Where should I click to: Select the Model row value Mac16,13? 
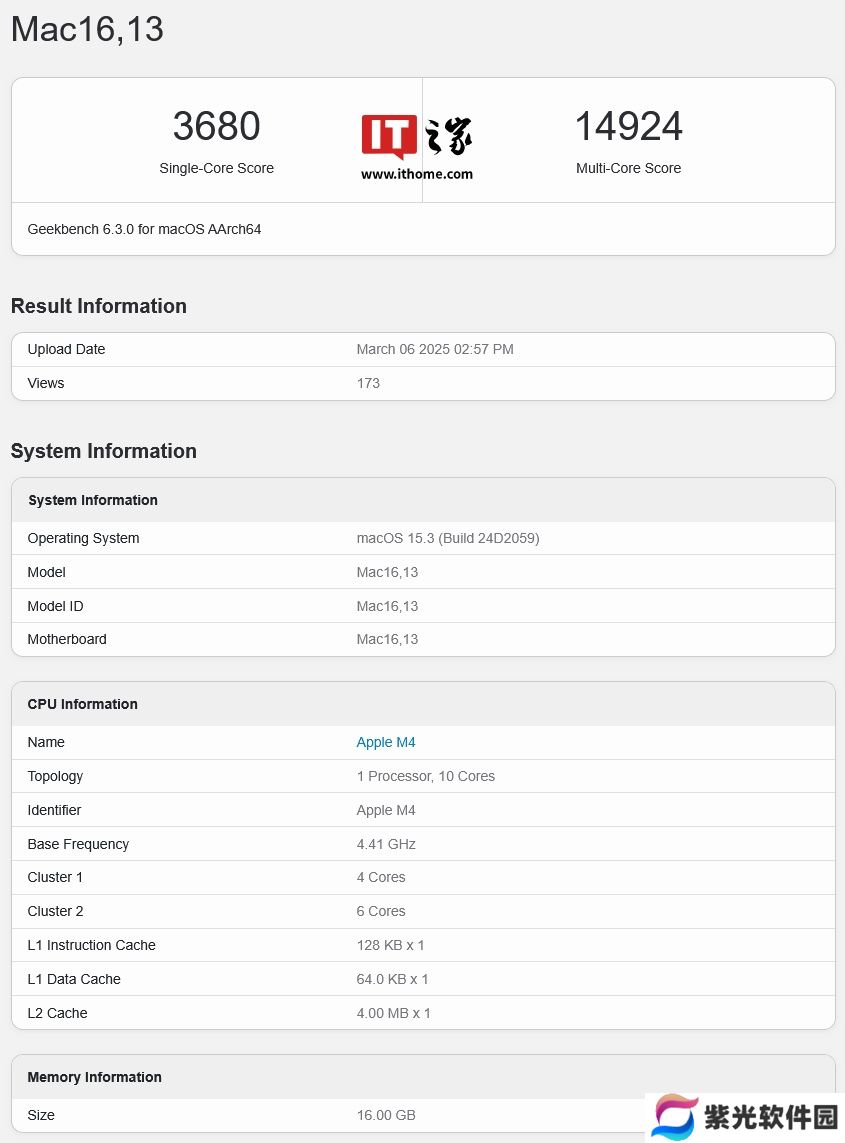387,572
